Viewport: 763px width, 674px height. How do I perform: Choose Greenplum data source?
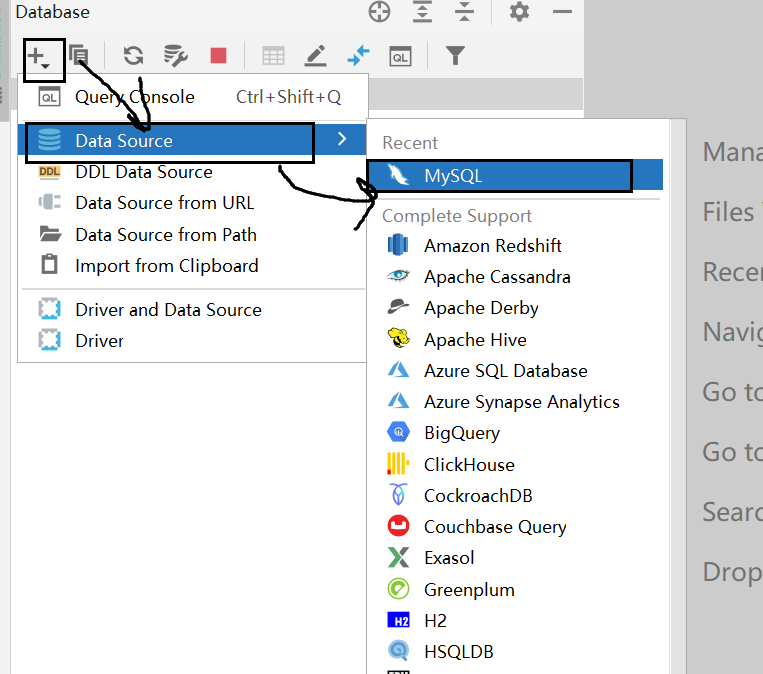[x=515, y=589]
